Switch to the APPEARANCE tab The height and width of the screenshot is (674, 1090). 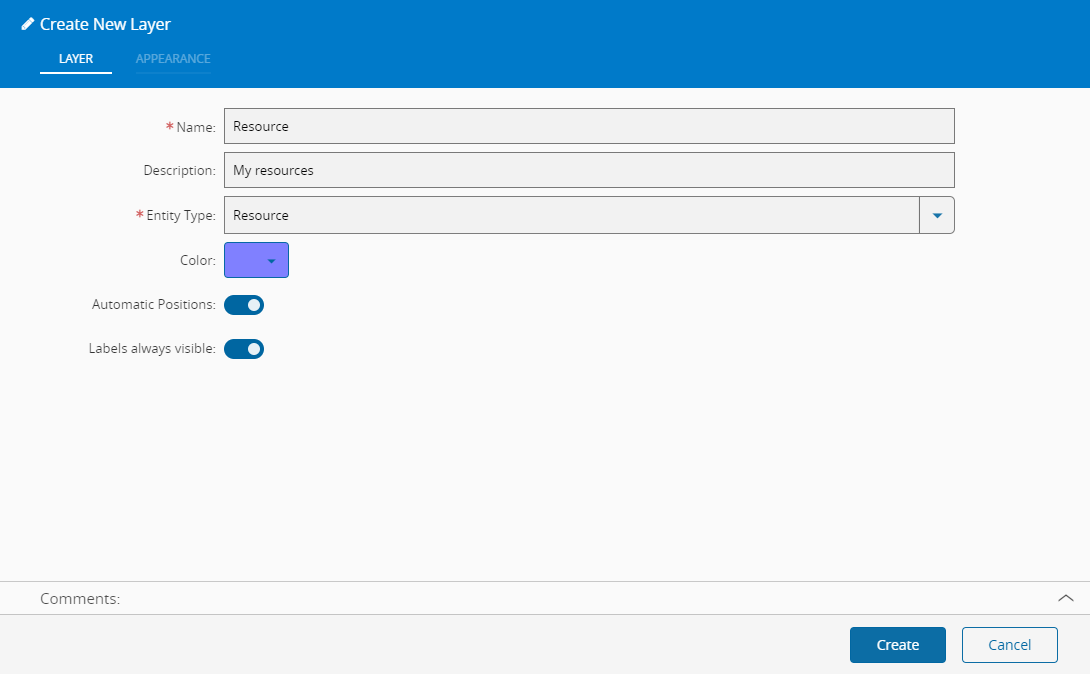pos(173,59)
